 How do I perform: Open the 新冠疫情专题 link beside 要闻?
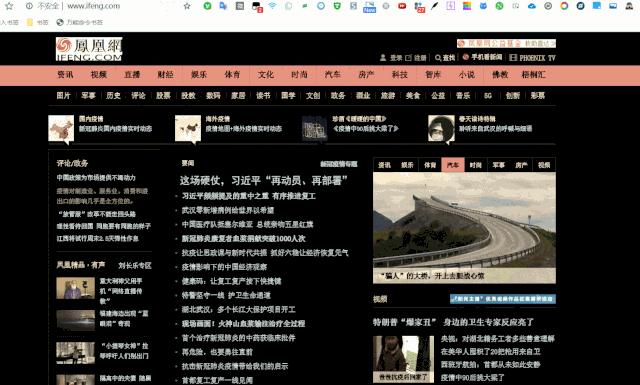[x=339, y=164]
